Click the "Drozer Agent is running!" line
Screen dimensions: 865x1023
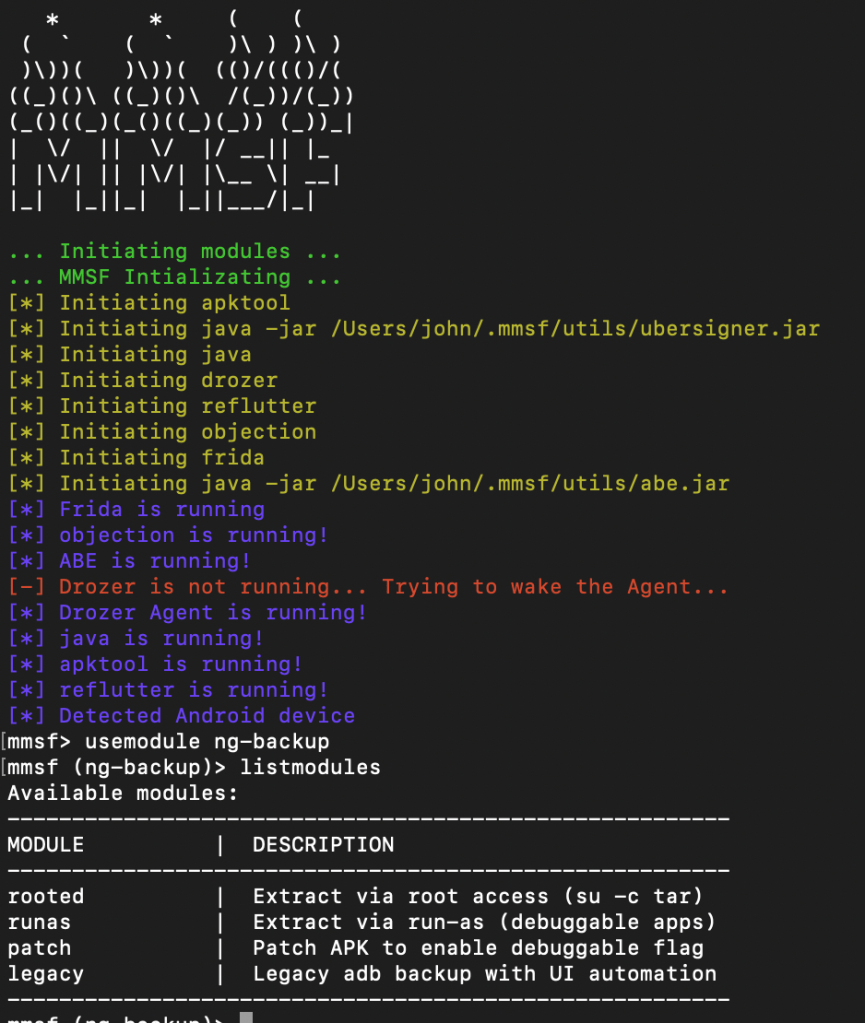click(x=212, y=613)
